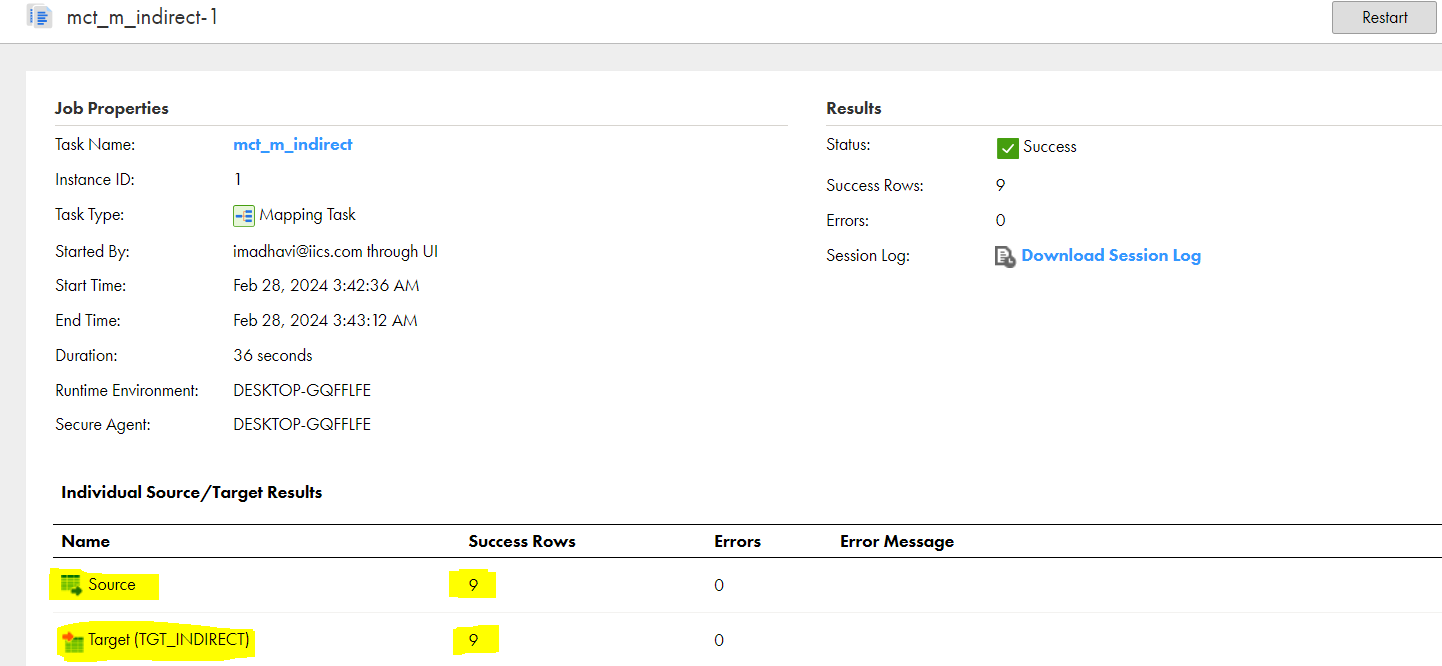Click the Status label in Results
The image size is (1442, 666).
pos(848,144)
